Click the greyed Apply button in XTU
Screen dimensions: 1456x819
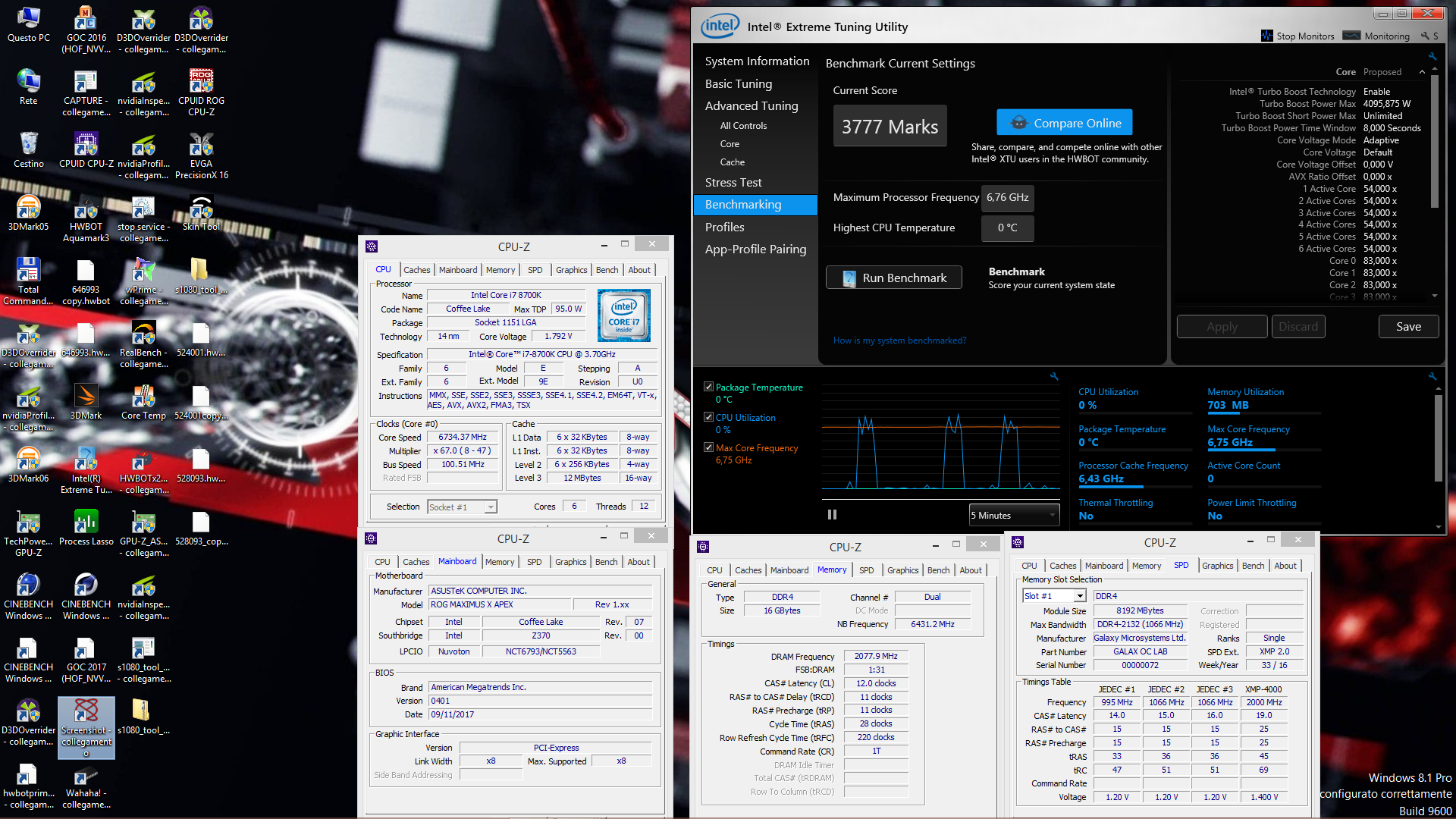coord(1222,327)
